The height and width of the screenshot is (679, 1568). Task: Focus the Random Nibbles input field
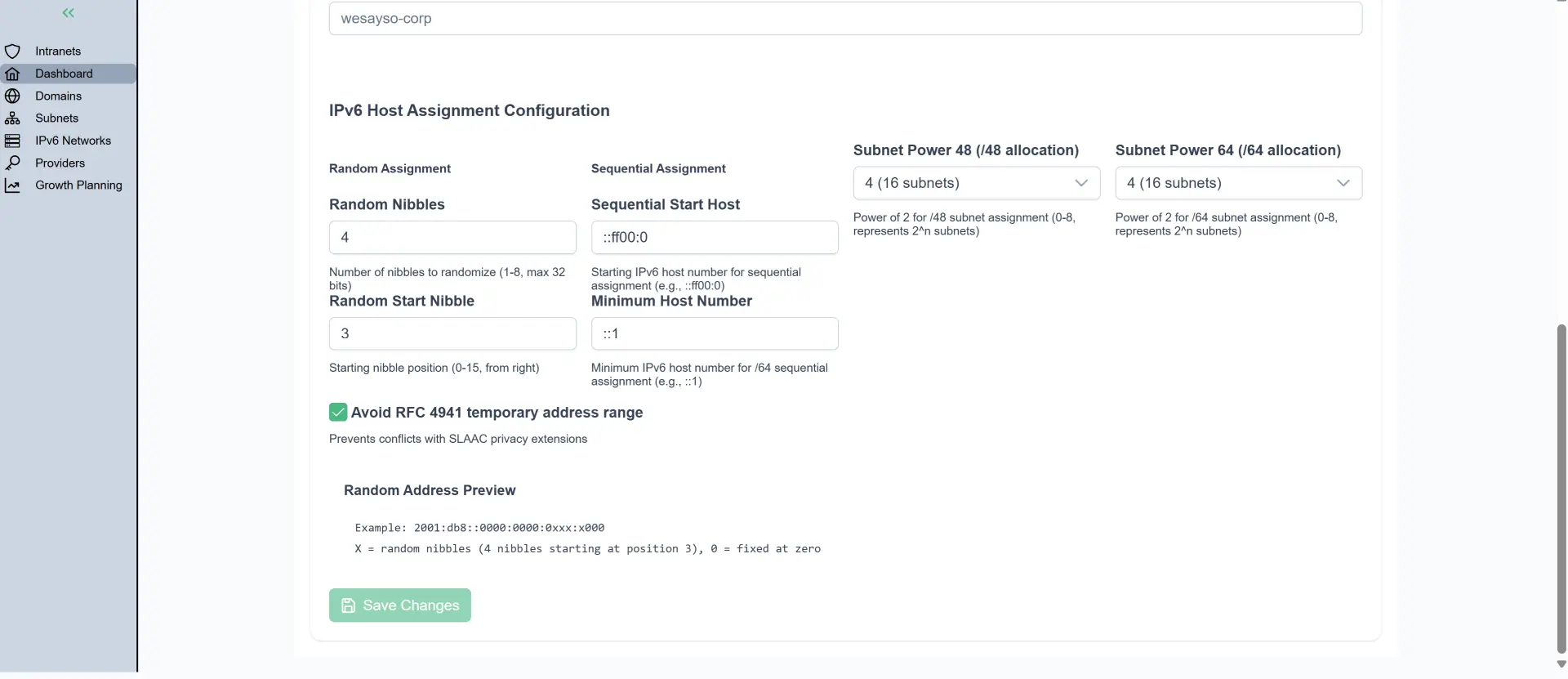tap(452, 238)
